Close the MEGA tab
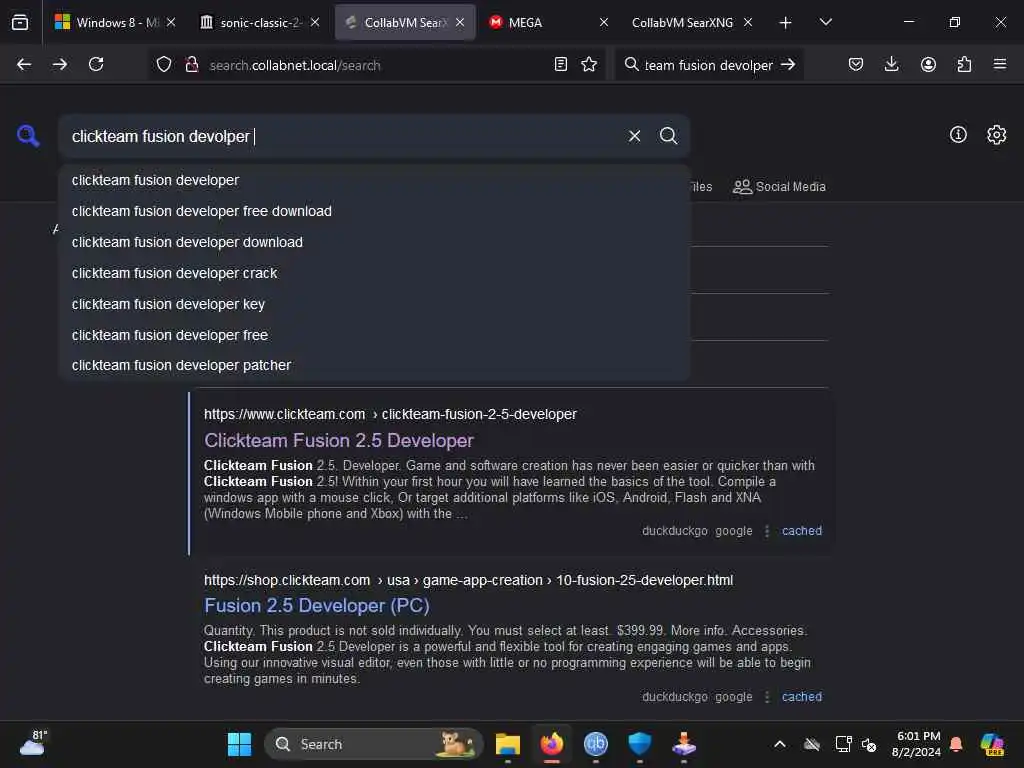This screenshot has height=768, width=1024. 603,22
